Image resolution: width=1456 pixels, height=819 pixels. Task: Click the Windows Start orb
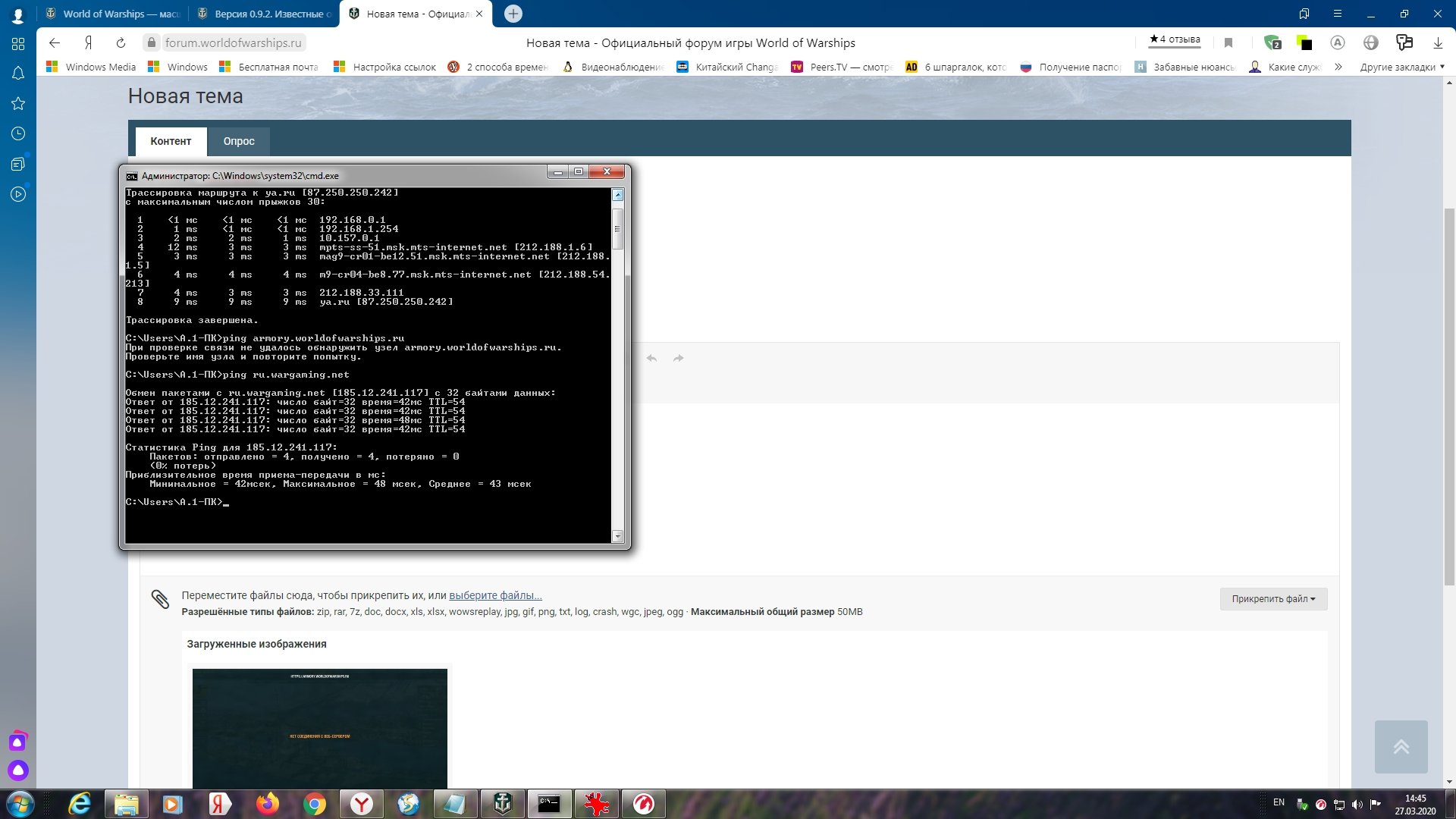tap(20, 804)
